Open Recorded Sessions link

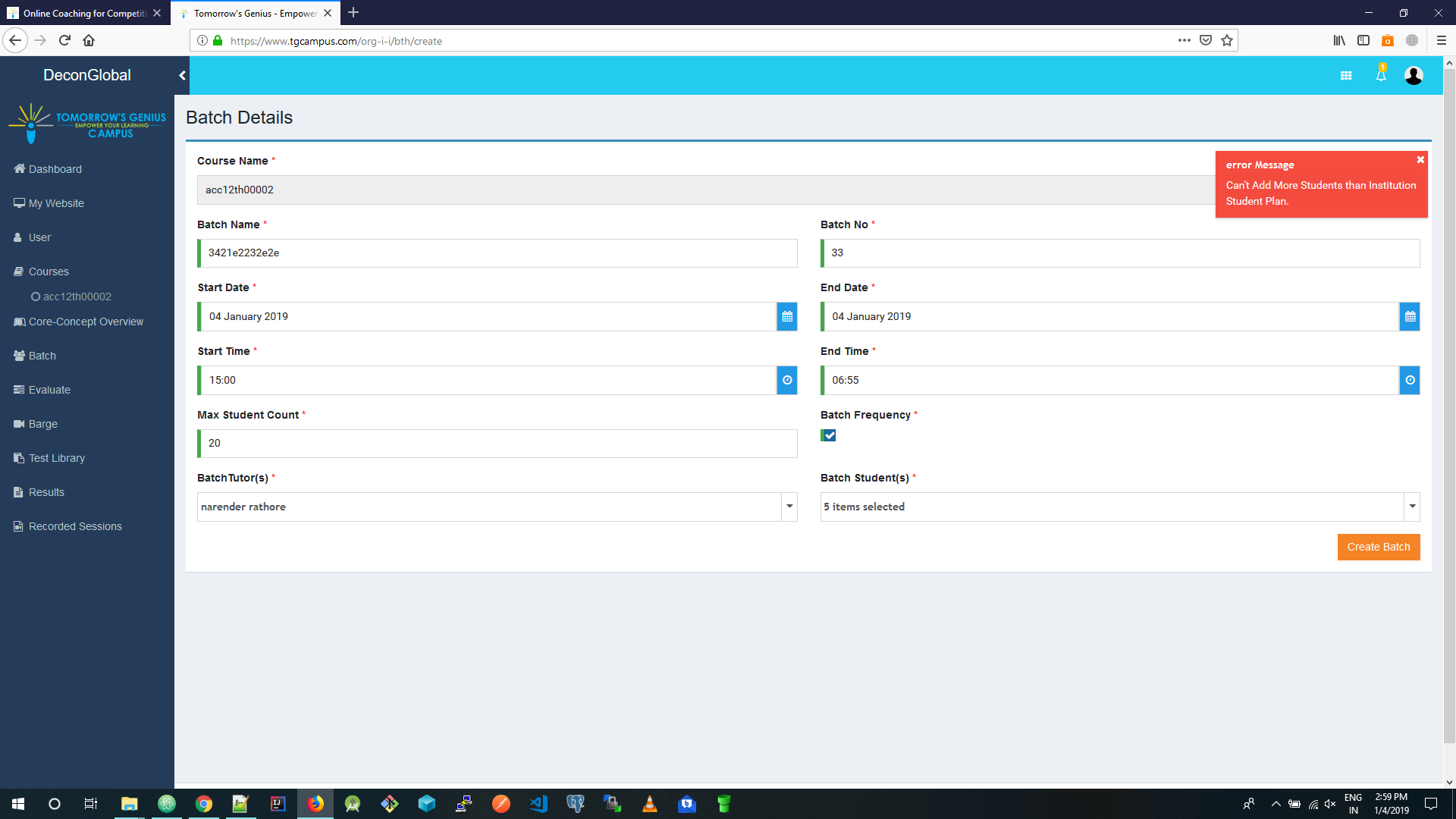tap(74, 526)
